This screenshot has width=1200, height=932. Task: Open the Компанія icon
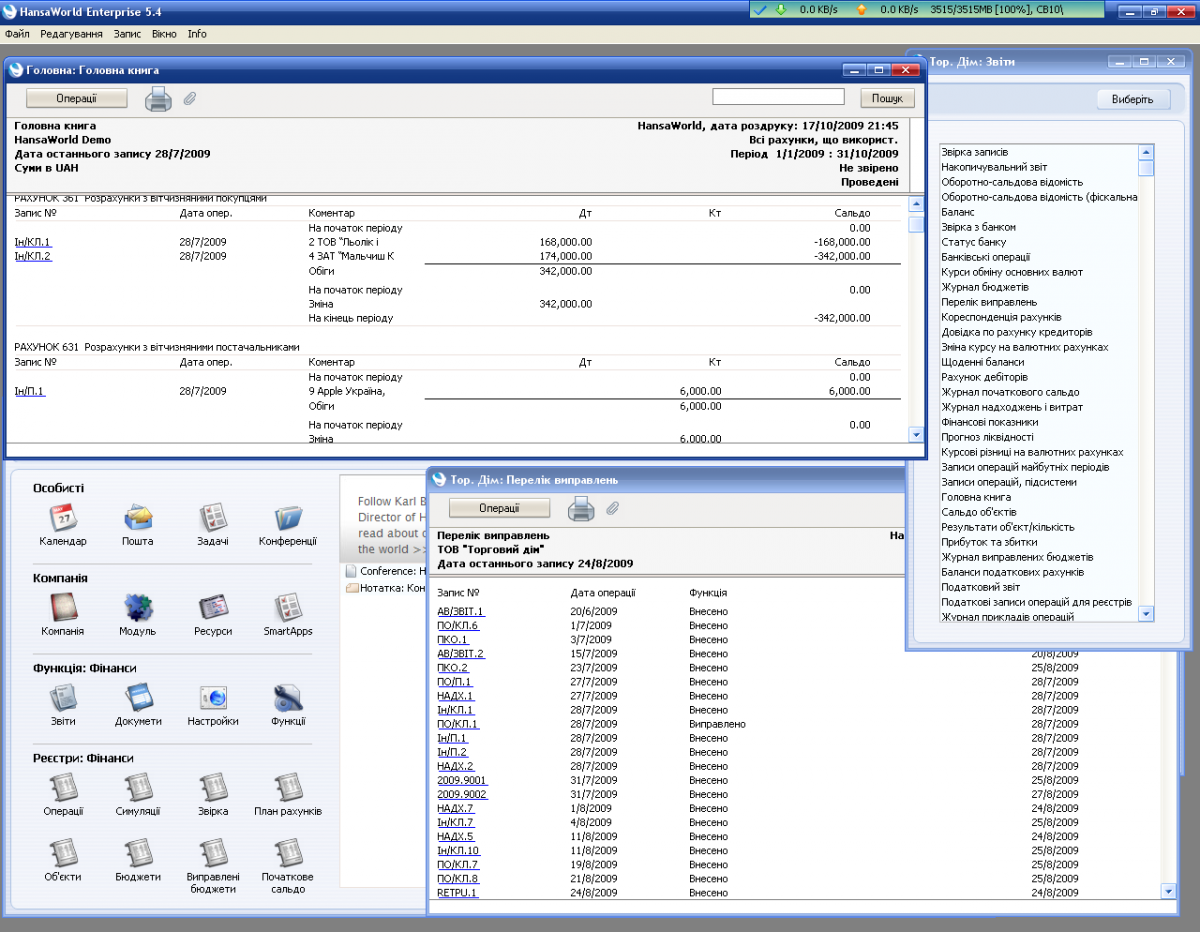pyautogui.click(x=63, y=607)
